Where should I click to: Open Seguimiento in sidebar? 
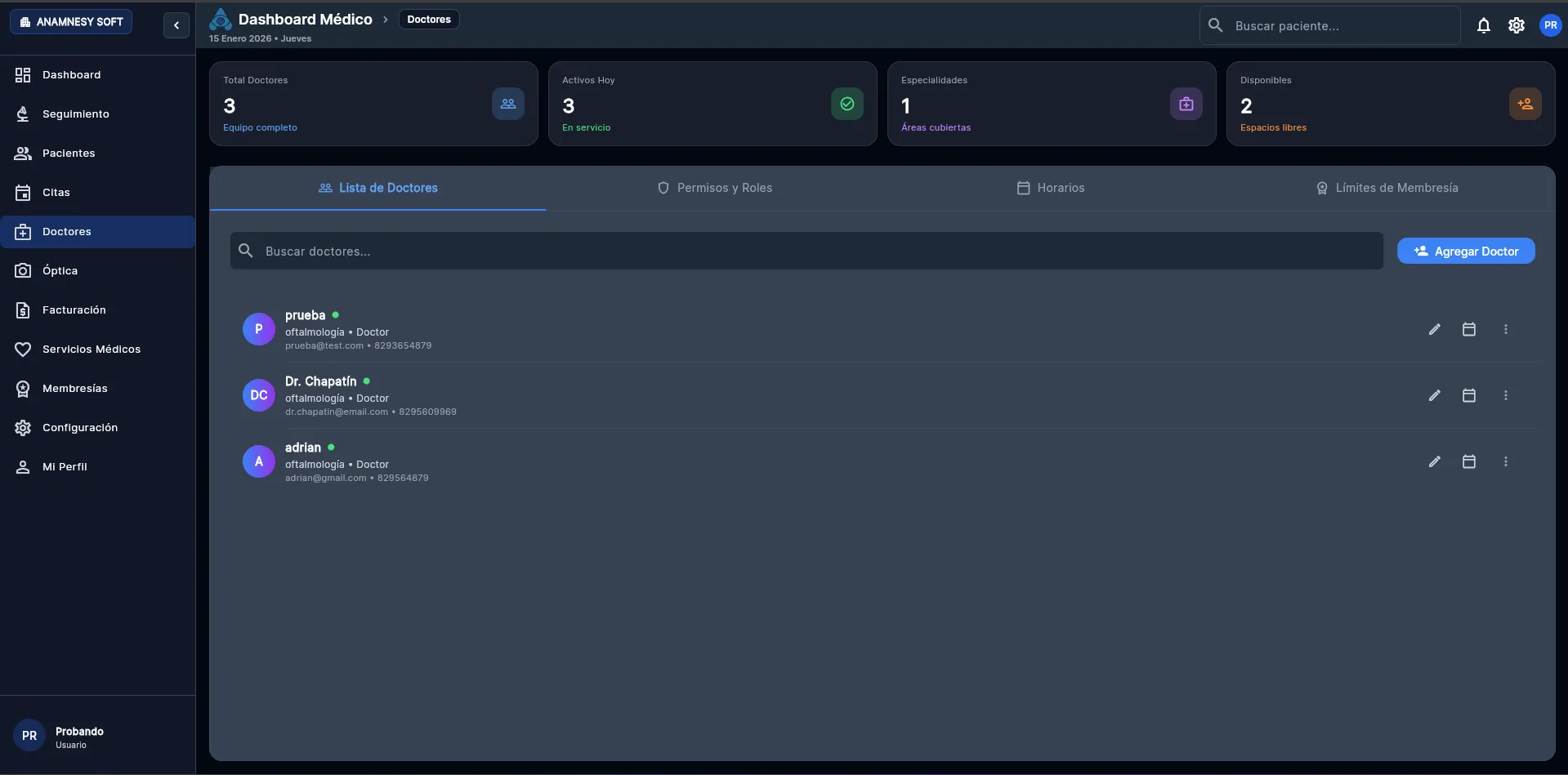click(x=97, y=114)
